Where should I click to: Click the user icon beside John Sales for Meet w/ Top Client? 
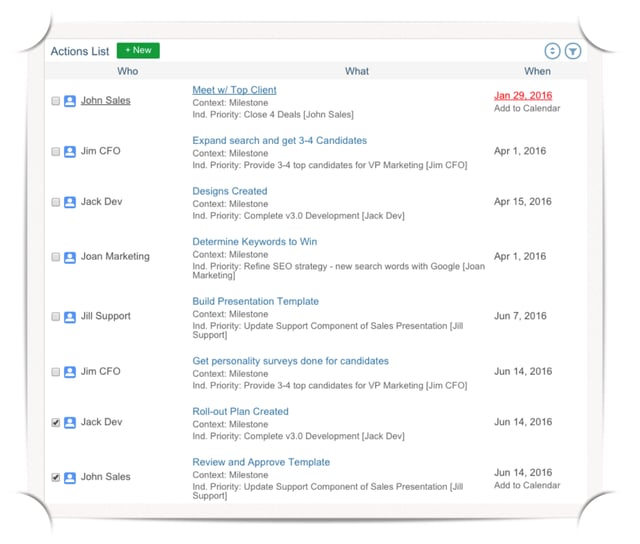[x=70, y=101]
